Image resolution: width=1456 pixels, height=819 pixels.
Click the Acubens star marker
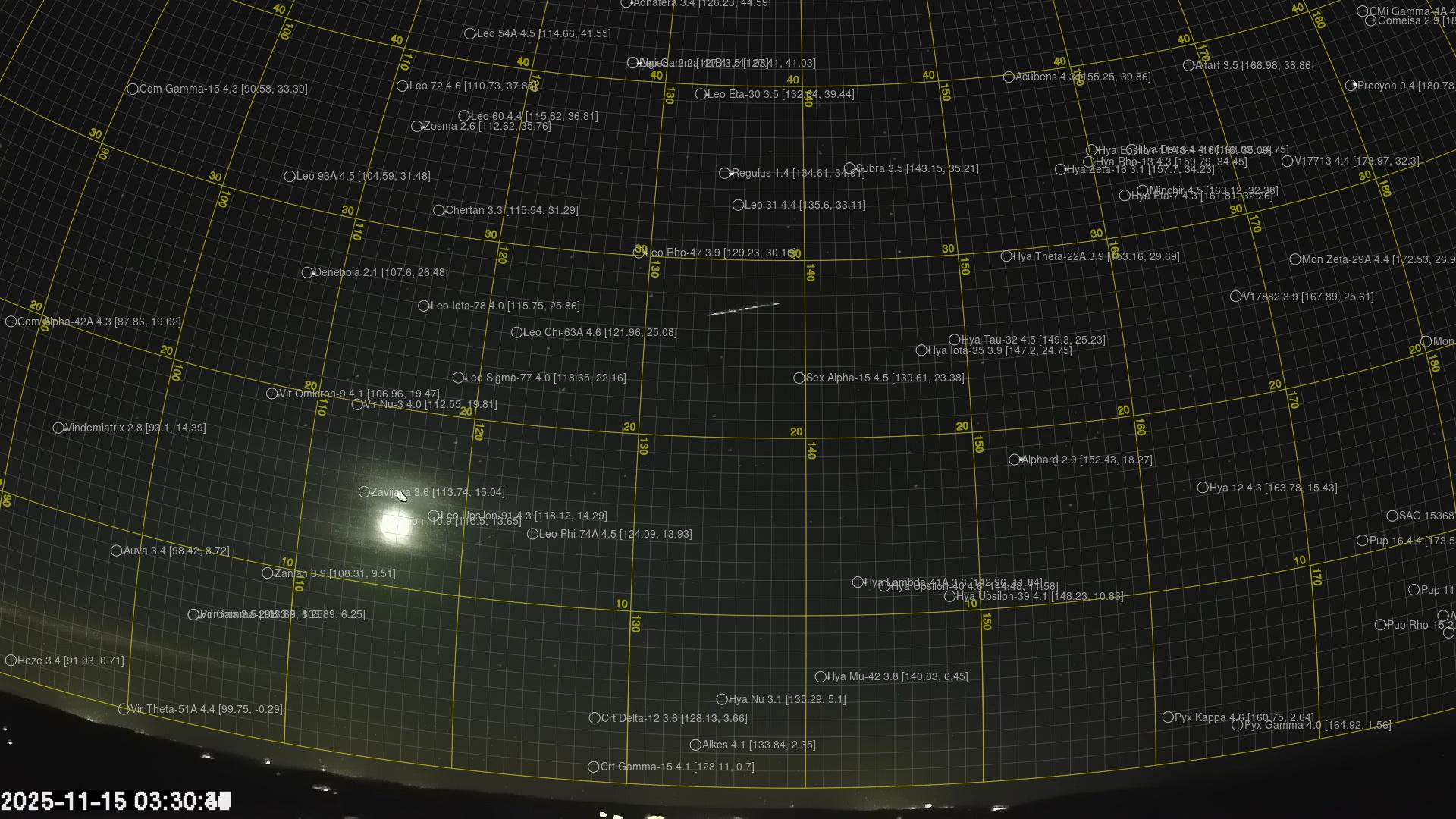[x=1009, y=77]
